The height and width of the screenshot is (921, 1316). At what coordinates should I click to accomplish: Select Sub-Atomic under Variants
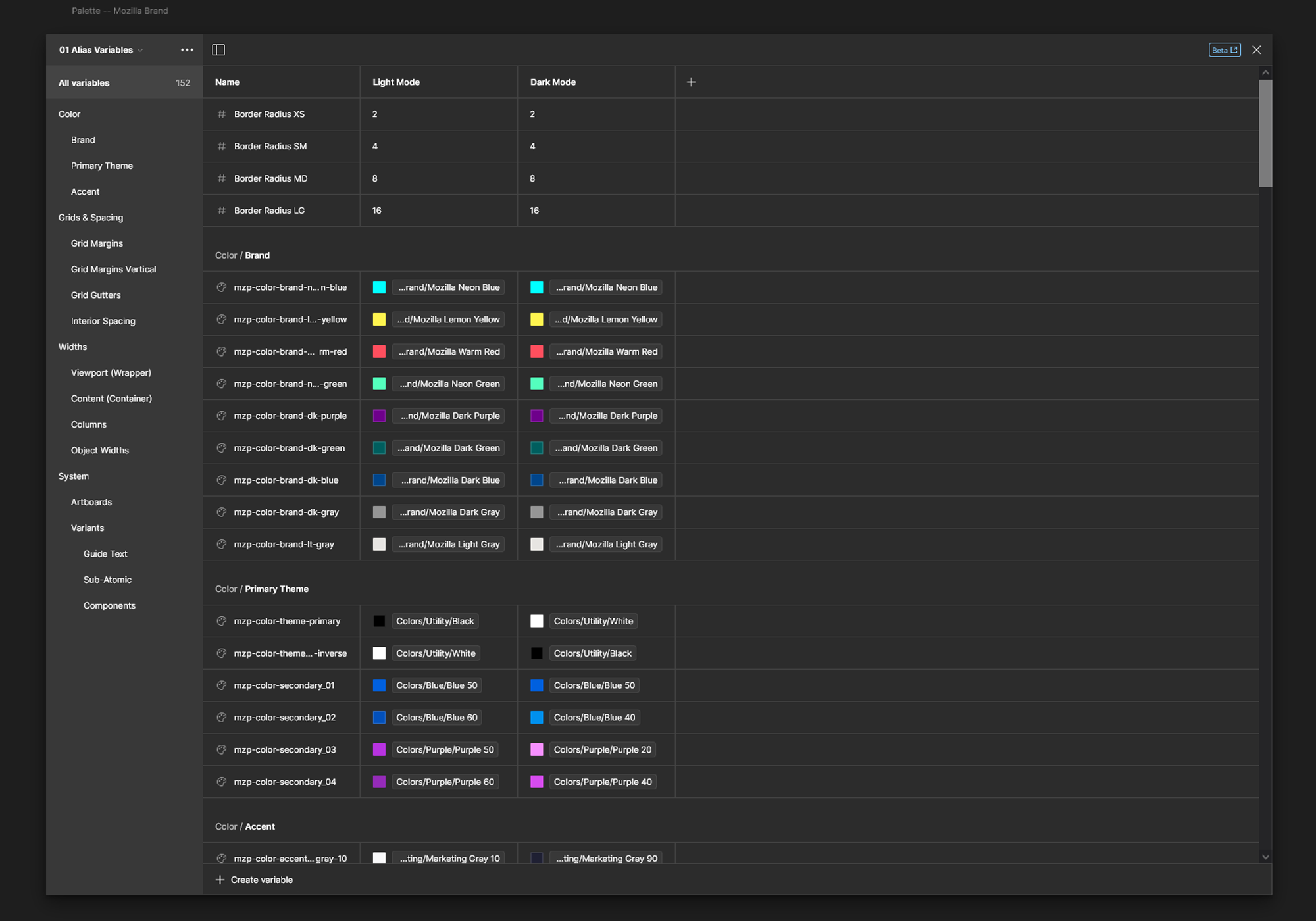pyautogui.click(x=107, y=580)
